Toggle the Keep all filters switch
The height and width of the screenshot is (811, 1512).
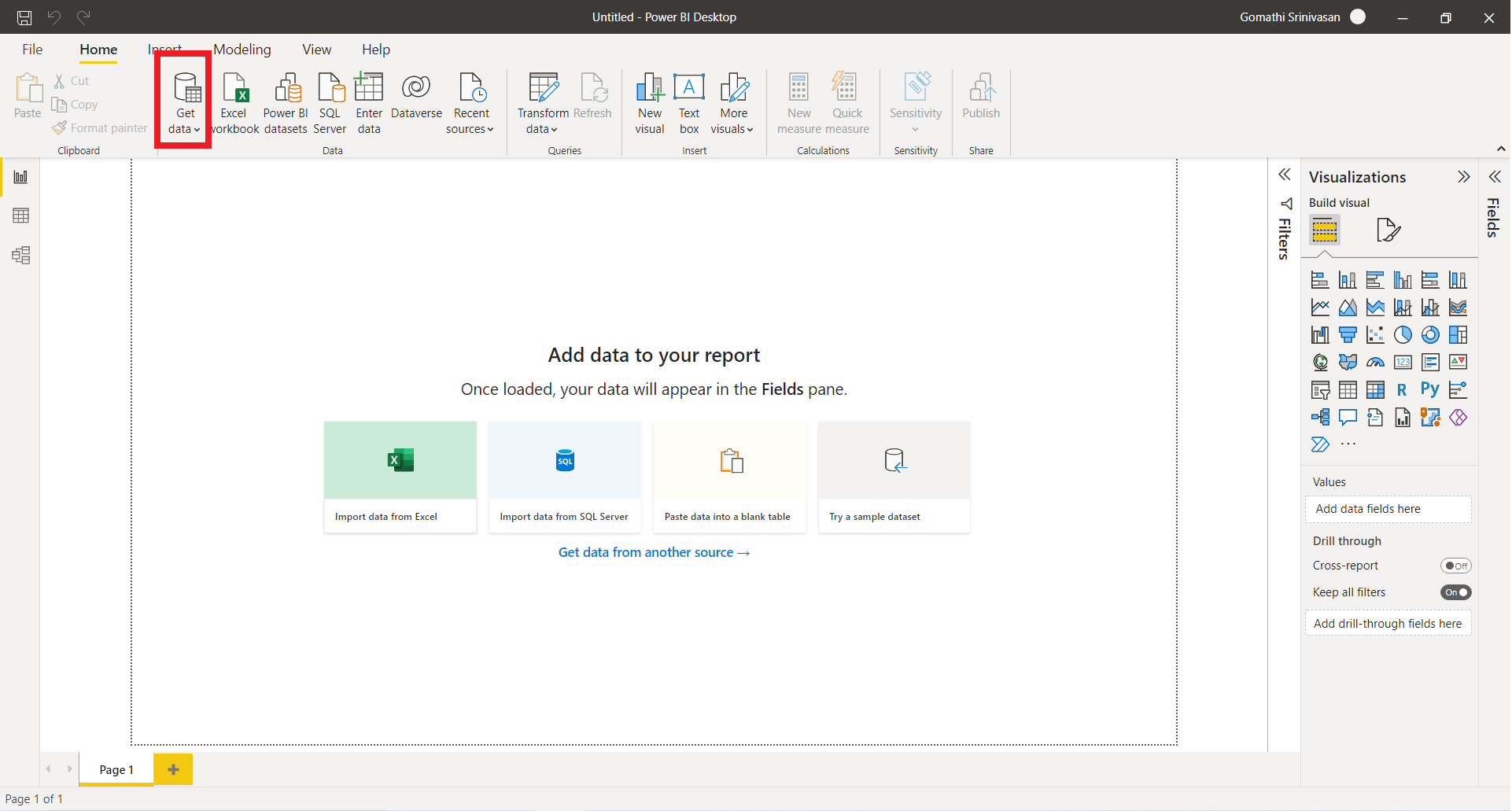pos(1455,592)
